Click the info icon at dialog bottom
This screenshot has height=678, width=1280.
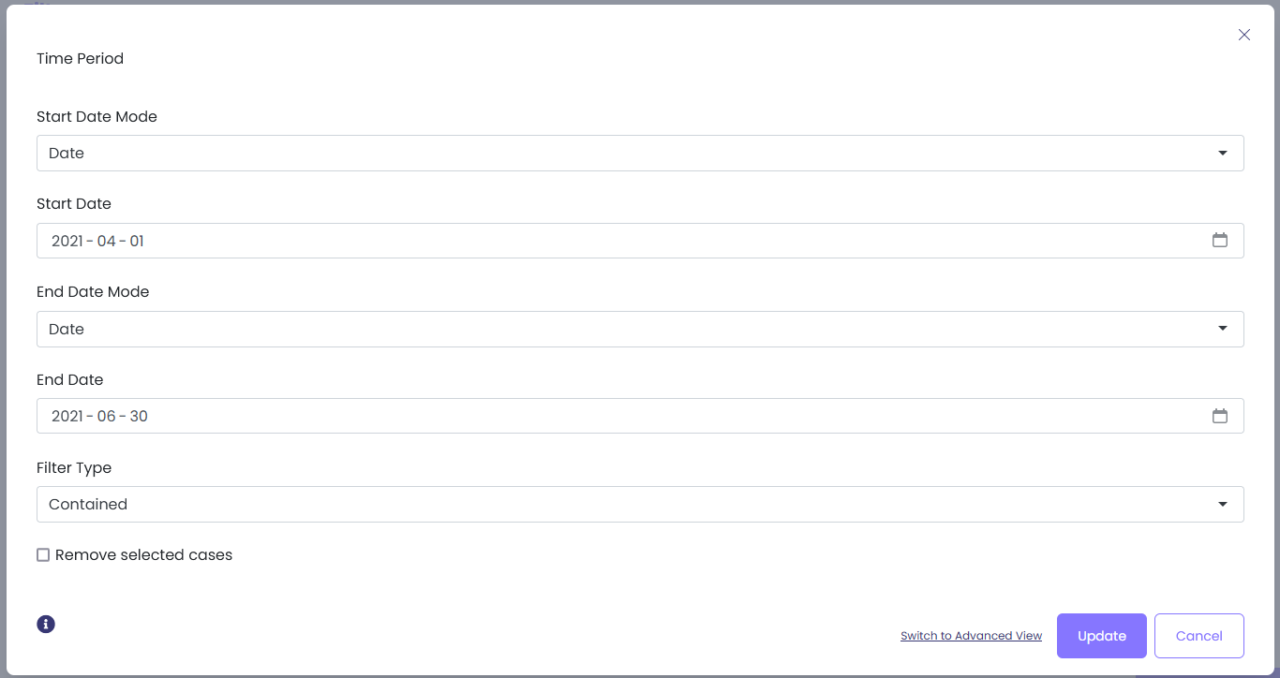46,624
